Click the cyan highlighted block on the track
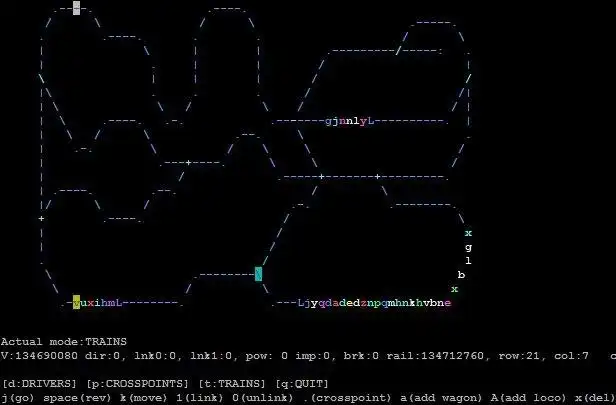This screenshot has width=616, height=405. [x=258, y=274]
